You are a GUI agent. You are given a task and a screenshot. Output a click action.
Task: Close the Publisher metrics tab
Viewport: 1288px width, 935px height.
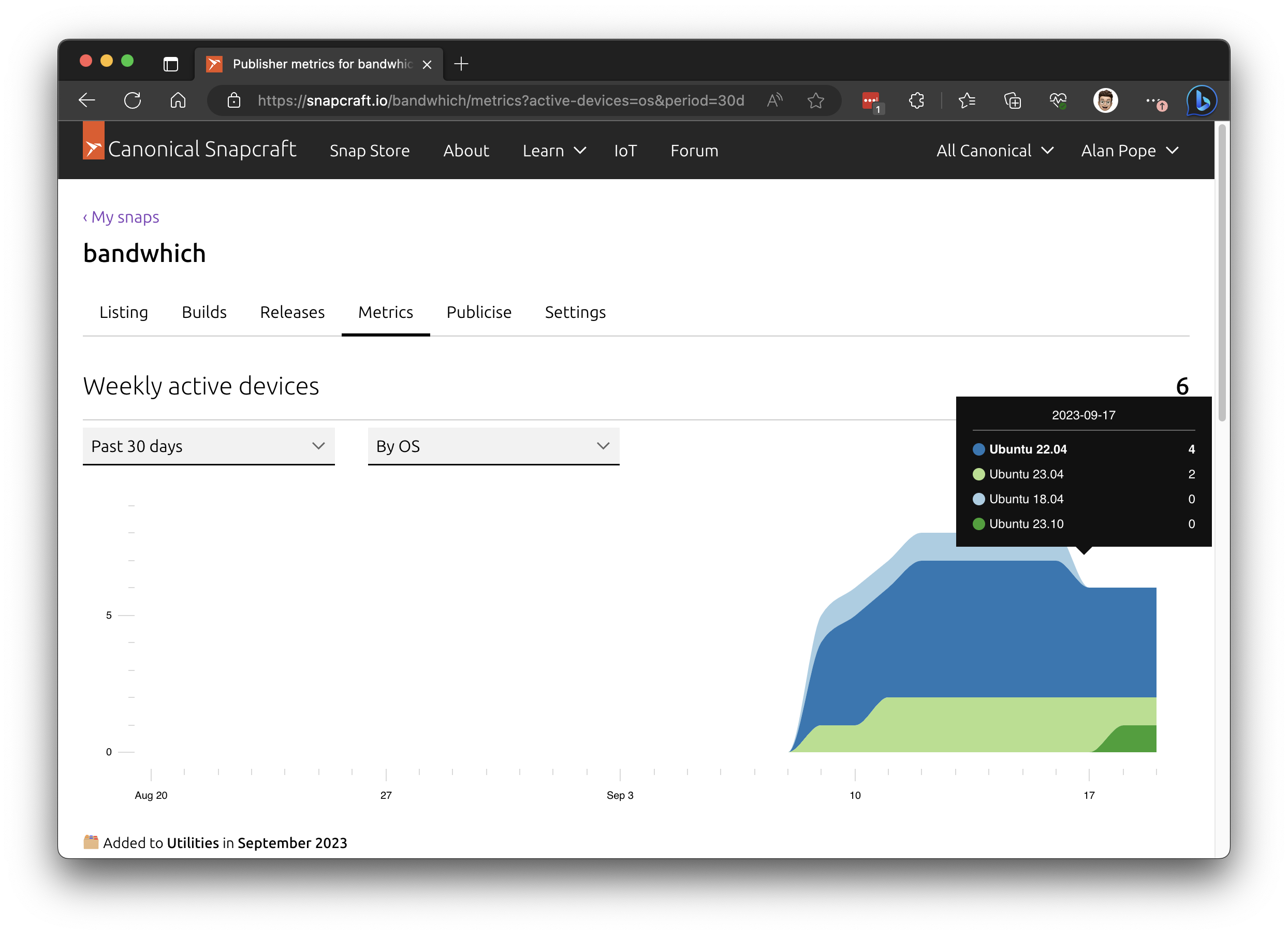click(427, 64)
